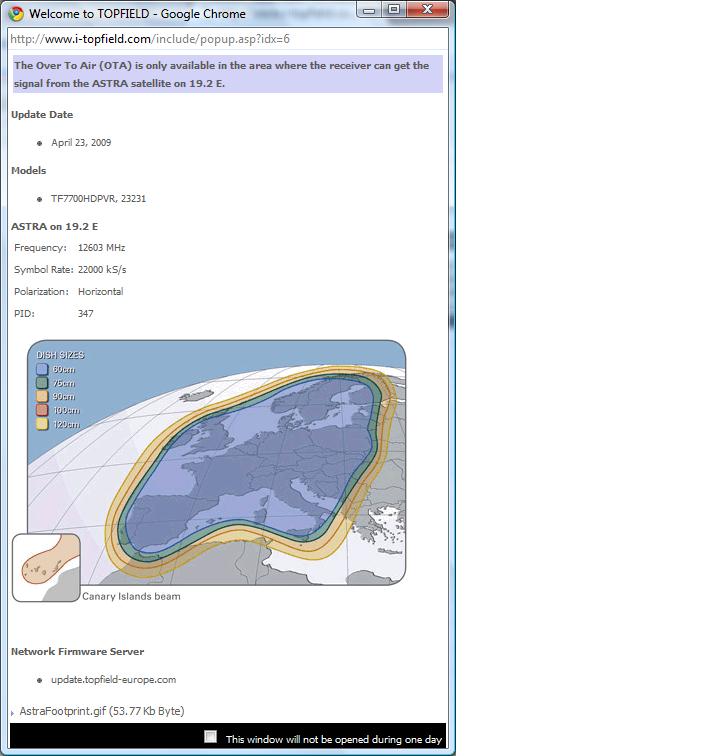
Task: Click the 120cm yellow dish size swatch
Action: (x=42, y=424)
